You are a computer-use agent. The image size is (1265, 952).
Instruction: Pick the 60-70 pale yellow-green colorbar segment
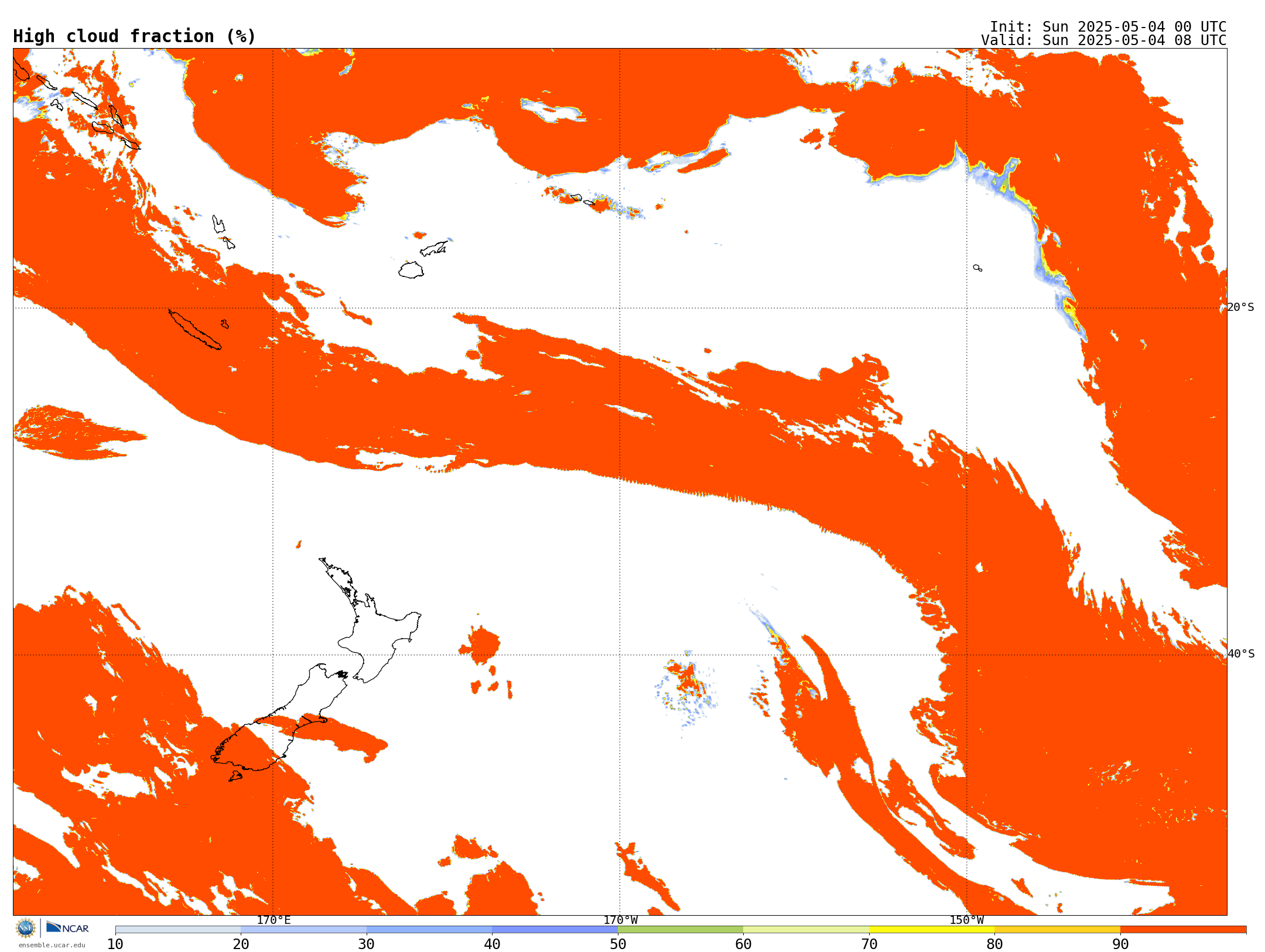[806, 930]
